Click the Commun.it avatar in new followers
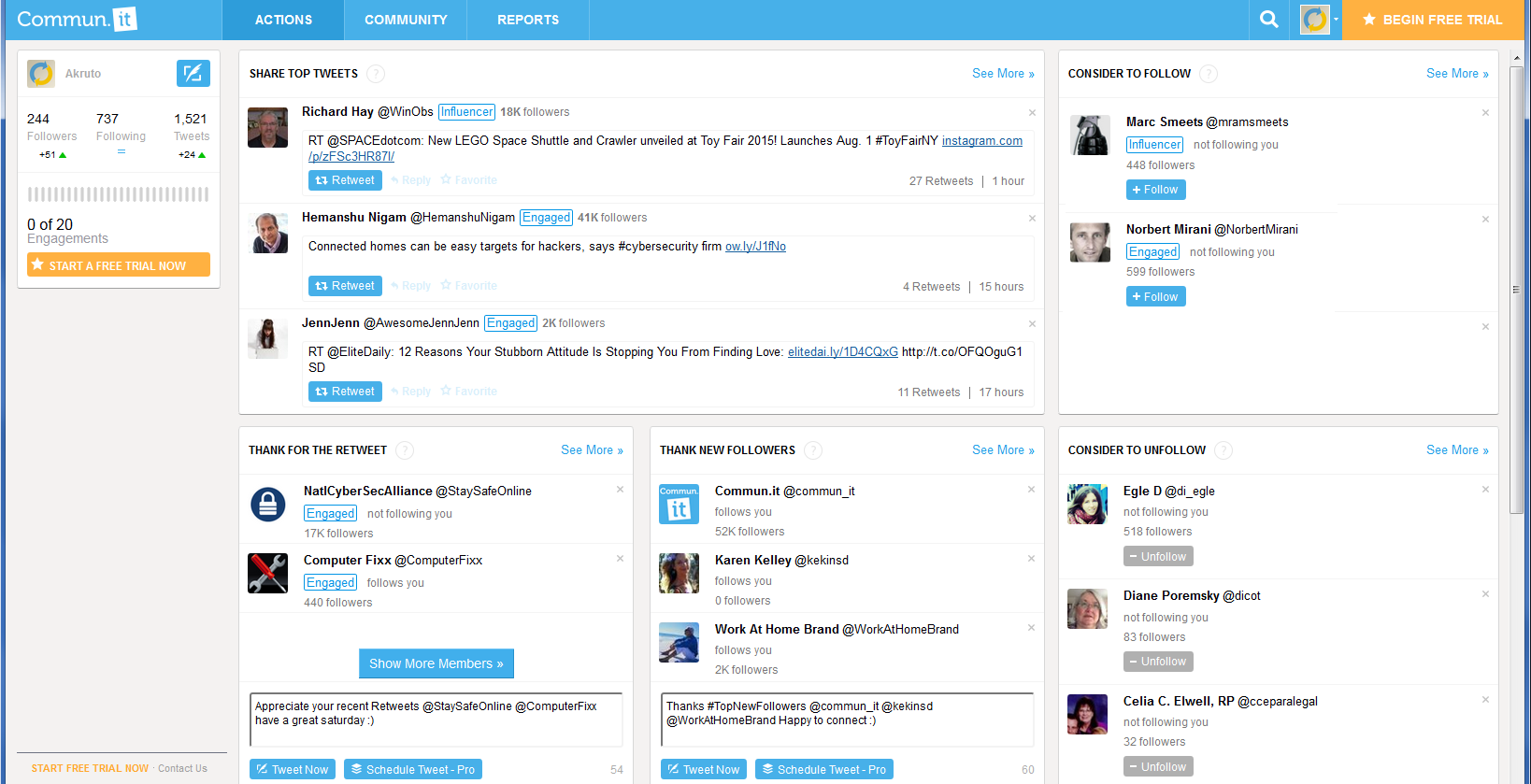 [x=679, y=505]
